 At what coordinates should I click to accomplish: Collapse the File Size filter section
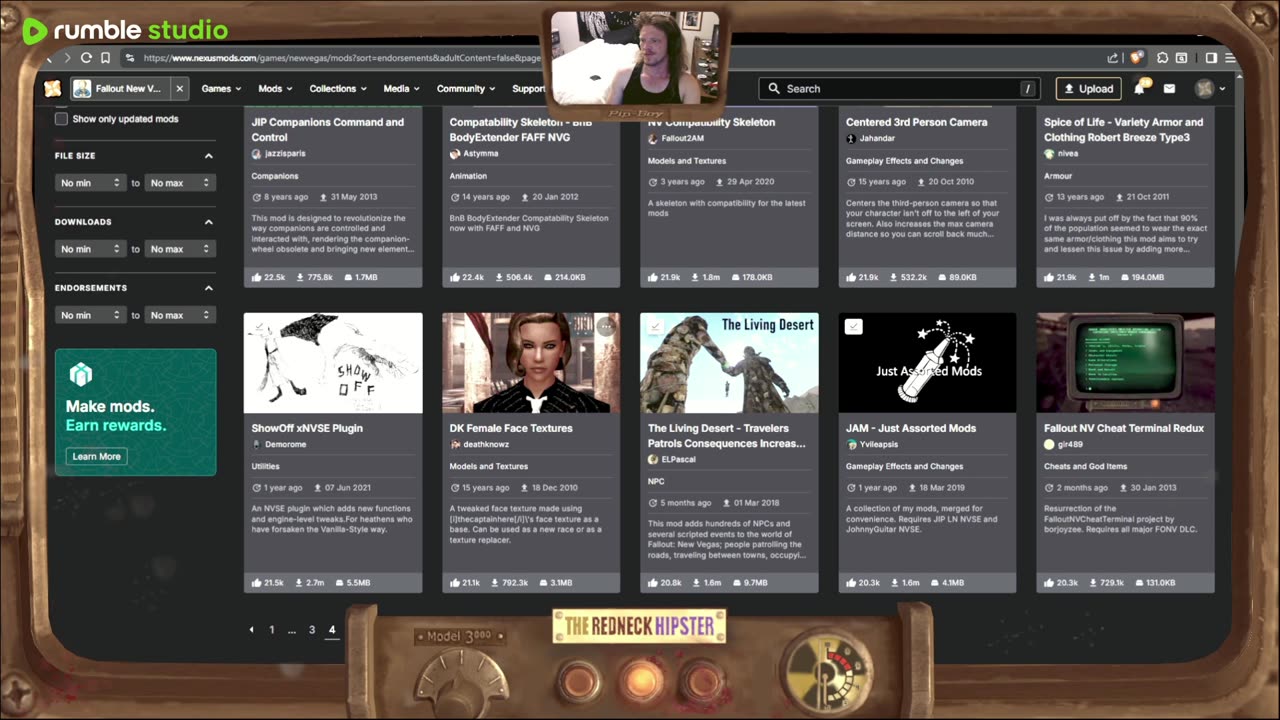click(x=208, y=156)
